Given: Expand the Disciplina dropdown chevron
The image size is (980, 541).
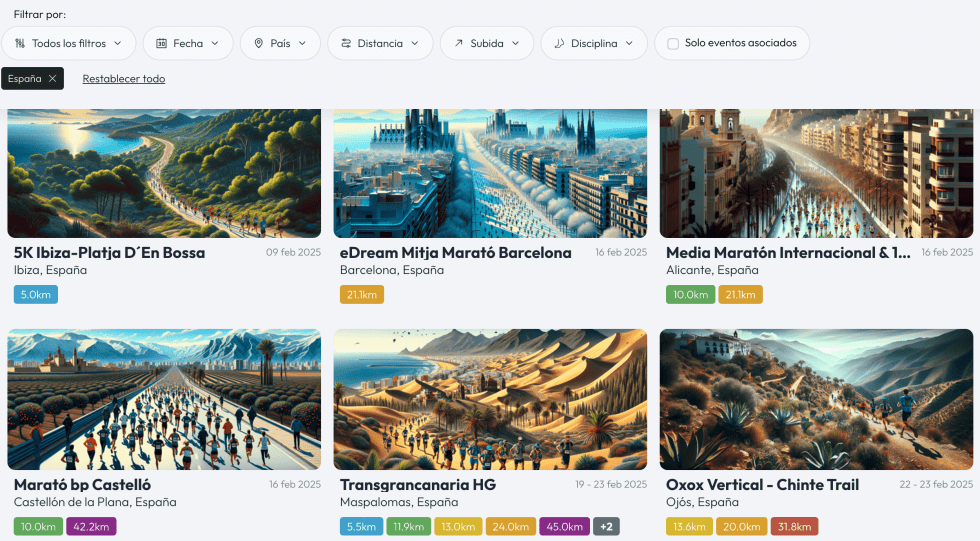Looking at the screenshot, I should click(x=629, y=44).
